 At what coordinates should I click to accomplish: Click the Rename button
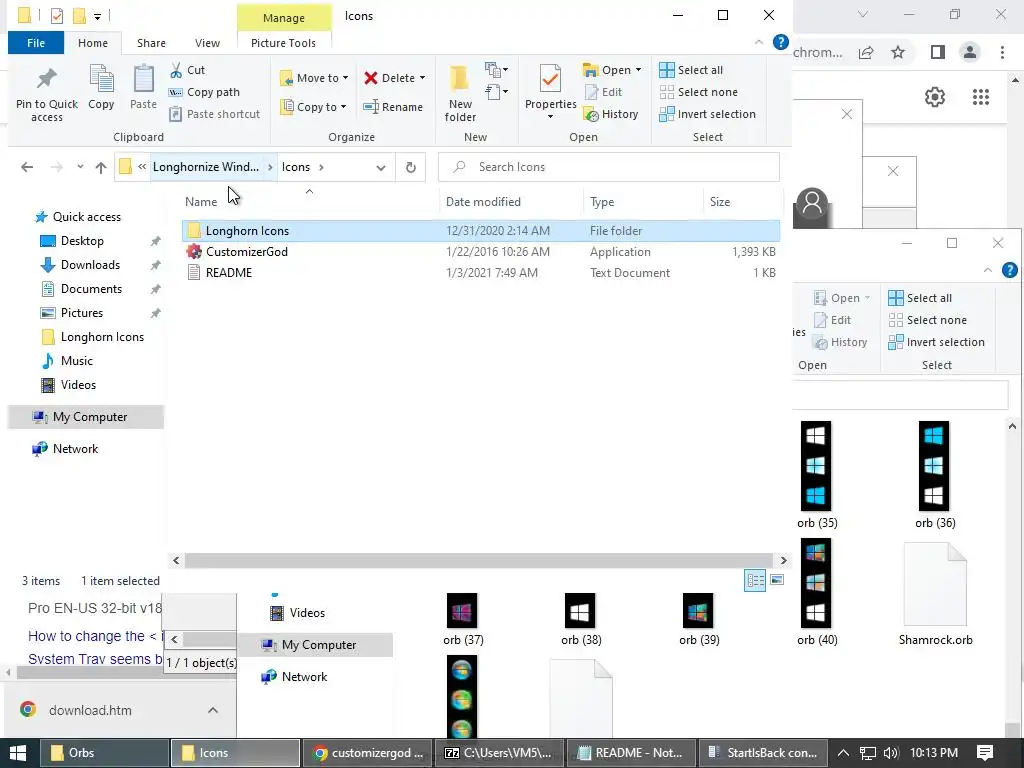click(x=393, y=107)
